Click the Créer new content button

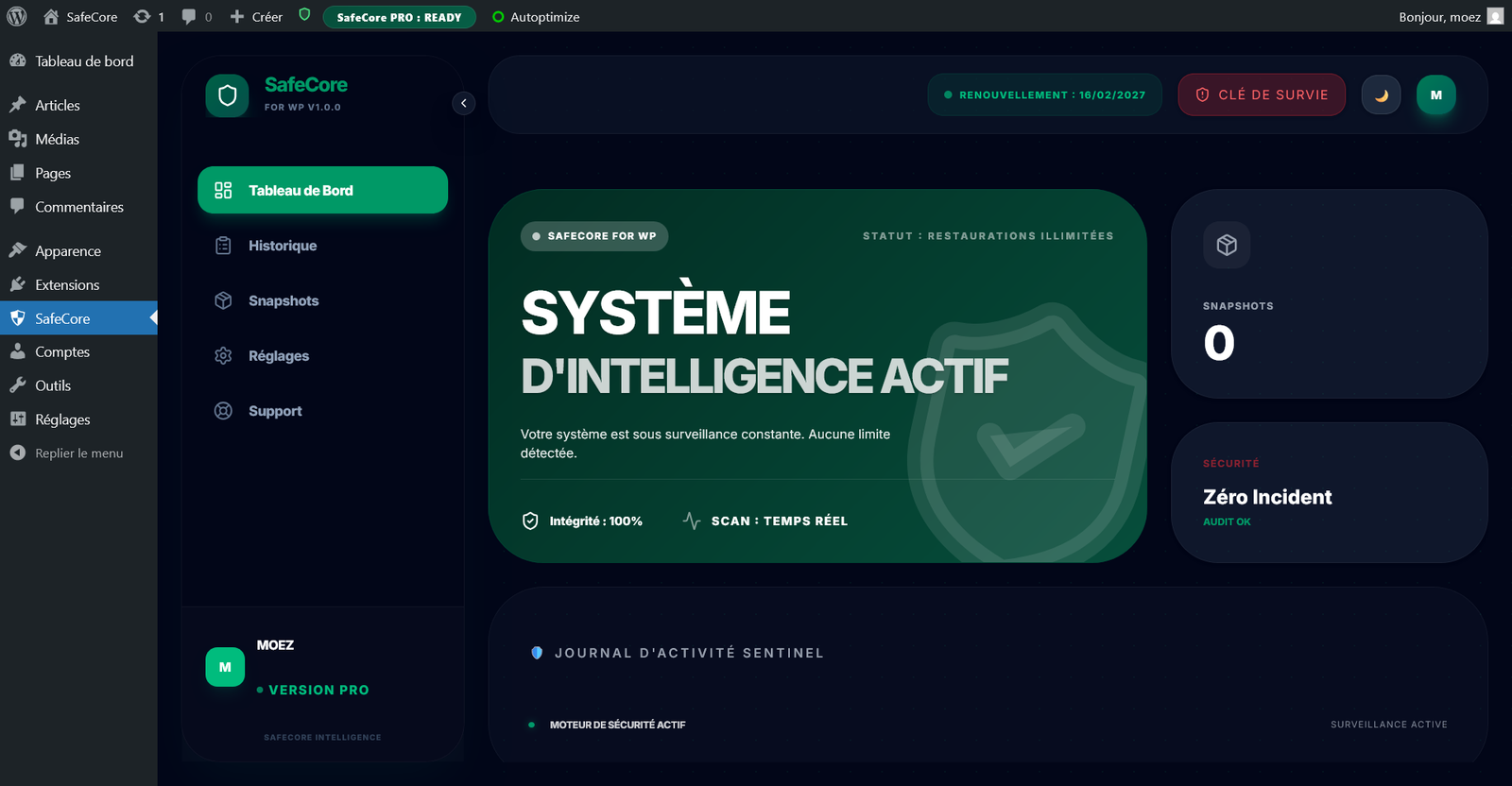256,17
